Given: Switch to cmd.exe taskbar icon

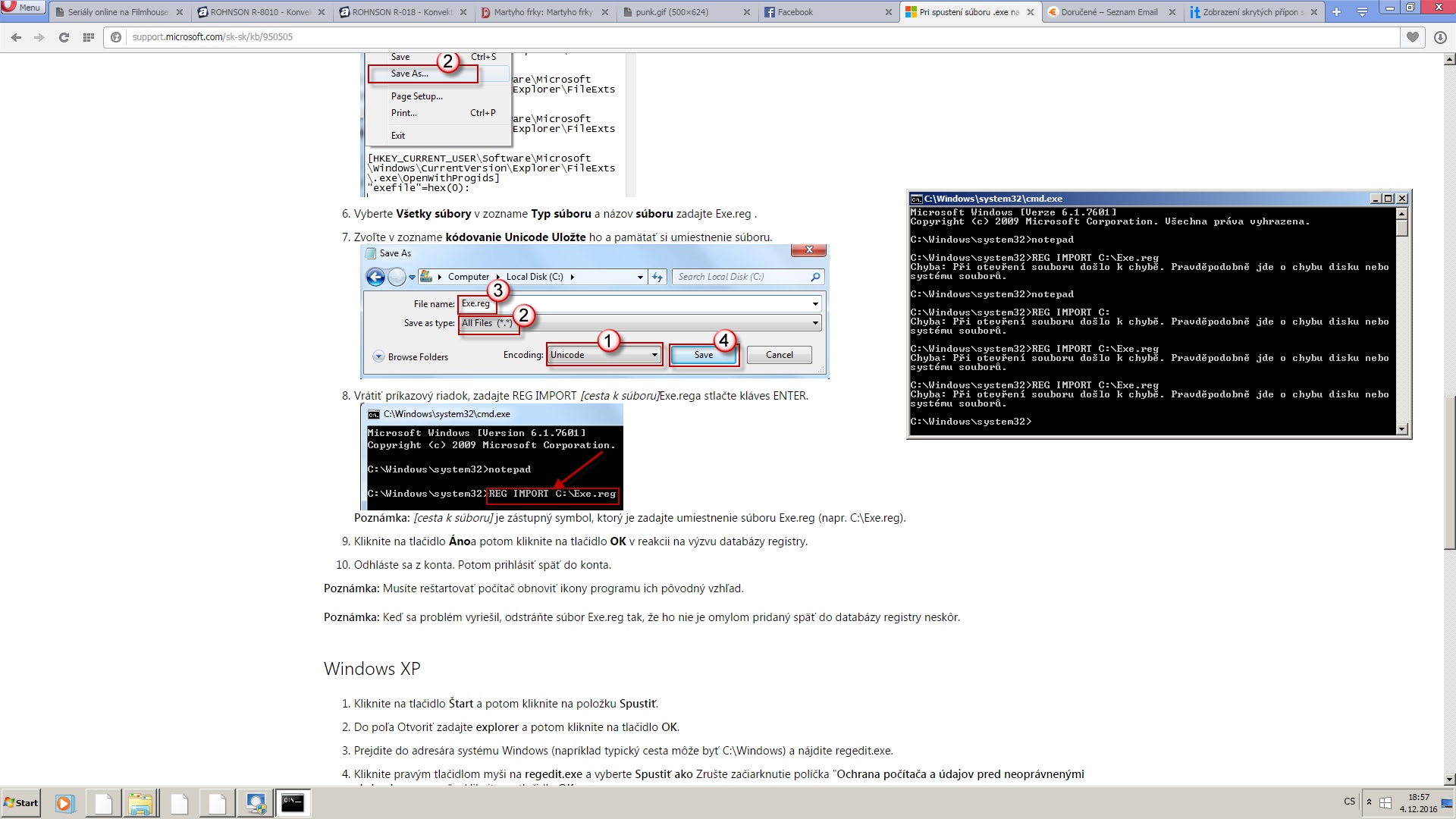Looking at the screenshot, I should point(293,803).
